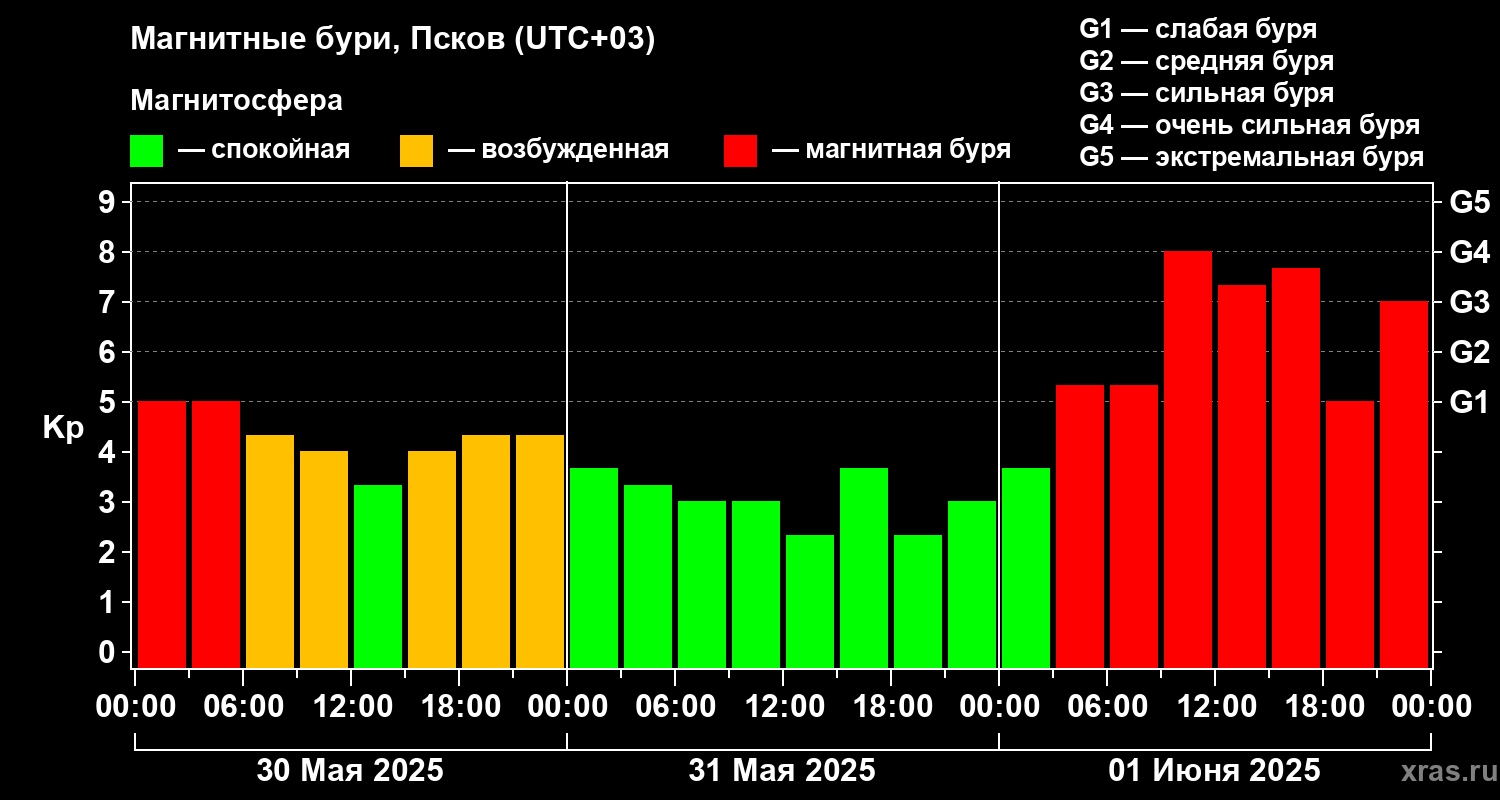Click the red 18:00–21:00 bar on 01 Июня
Image resolution: width=1500 pixels, height=800 pixels.
tap(1350, 534)
